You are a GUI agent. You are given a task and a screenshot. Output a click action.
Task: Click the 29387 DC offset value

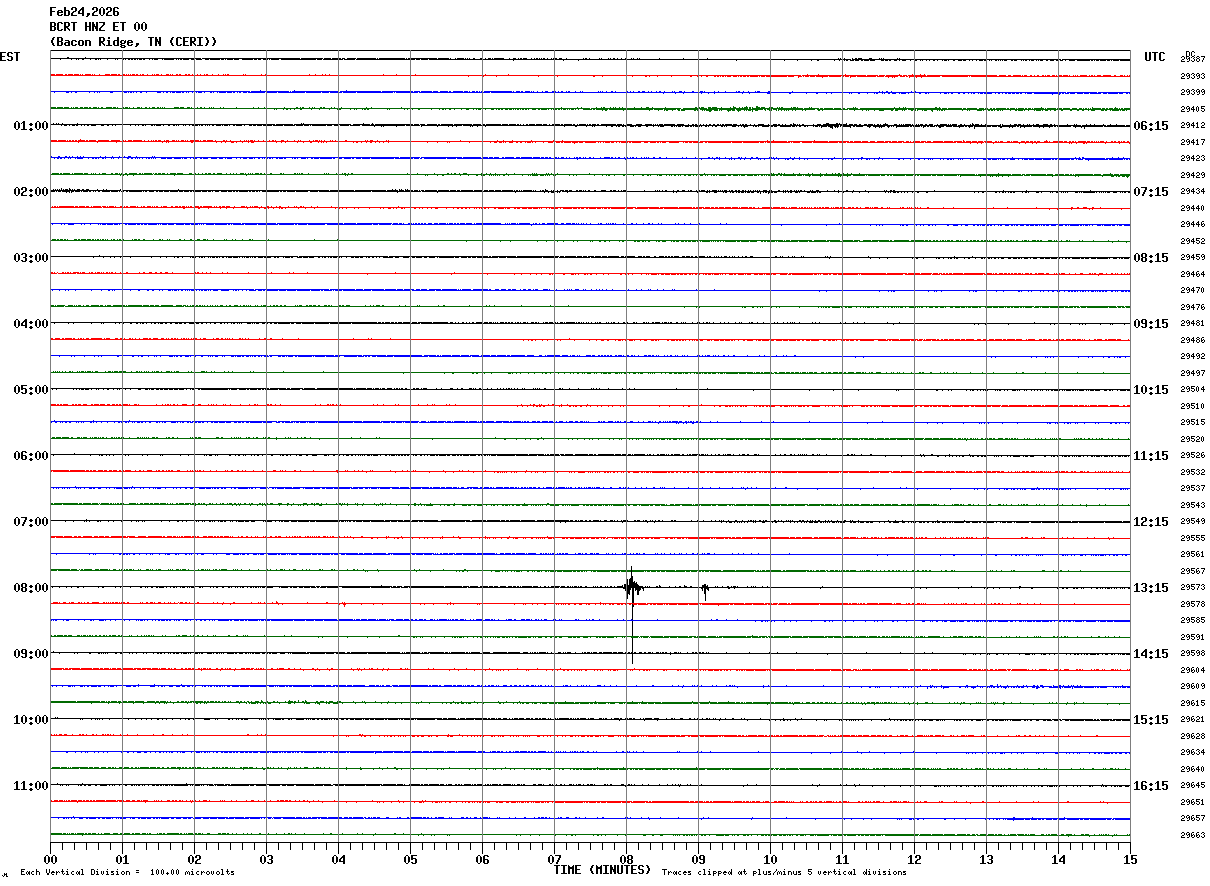click(x=1192, y=60)
